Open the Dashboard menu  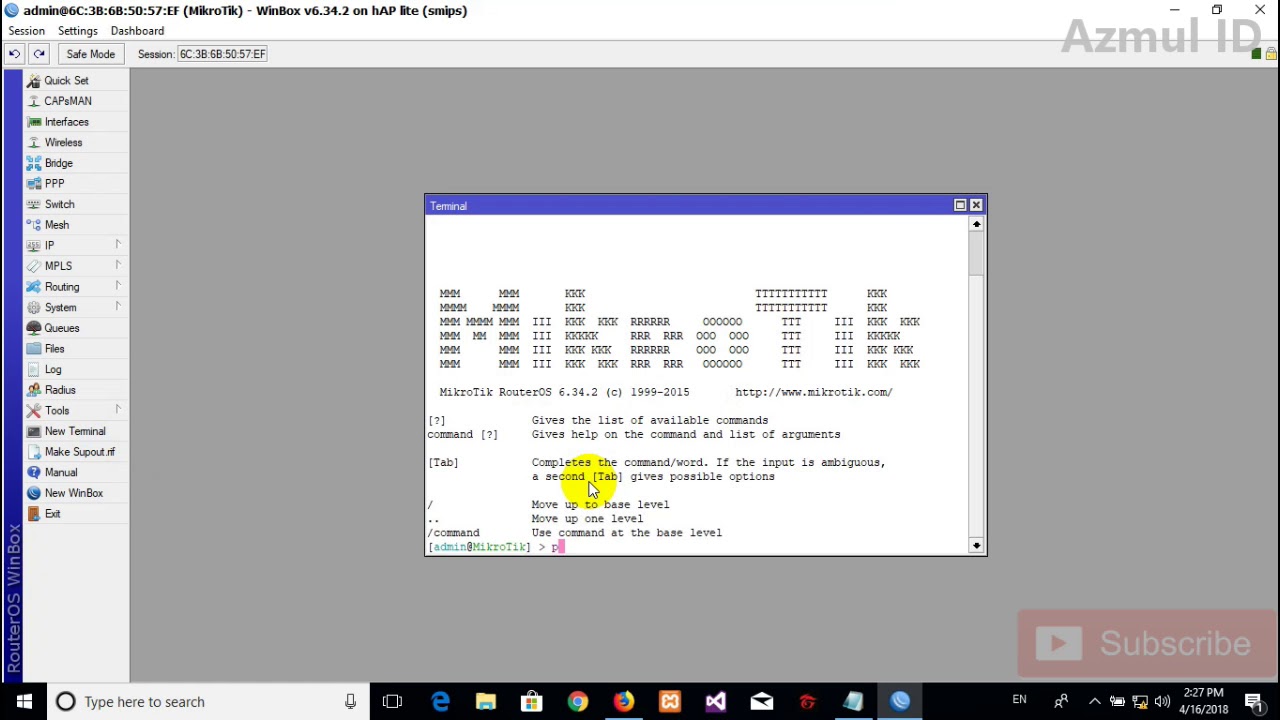click(x=137, y=31)
